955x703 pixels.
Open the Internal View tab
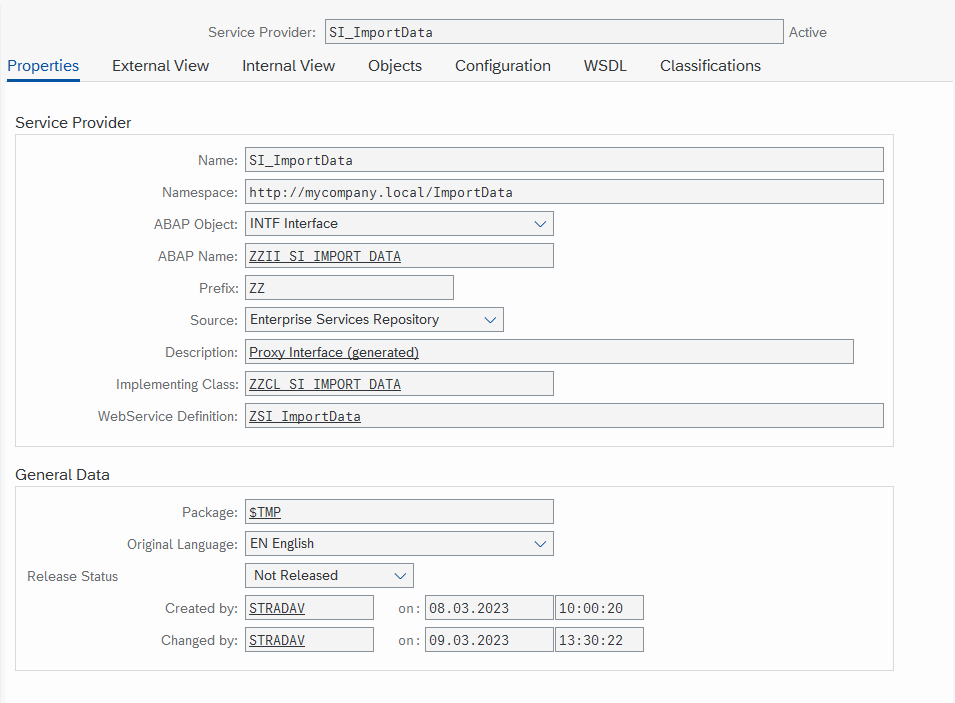click(x=289, y=66)
